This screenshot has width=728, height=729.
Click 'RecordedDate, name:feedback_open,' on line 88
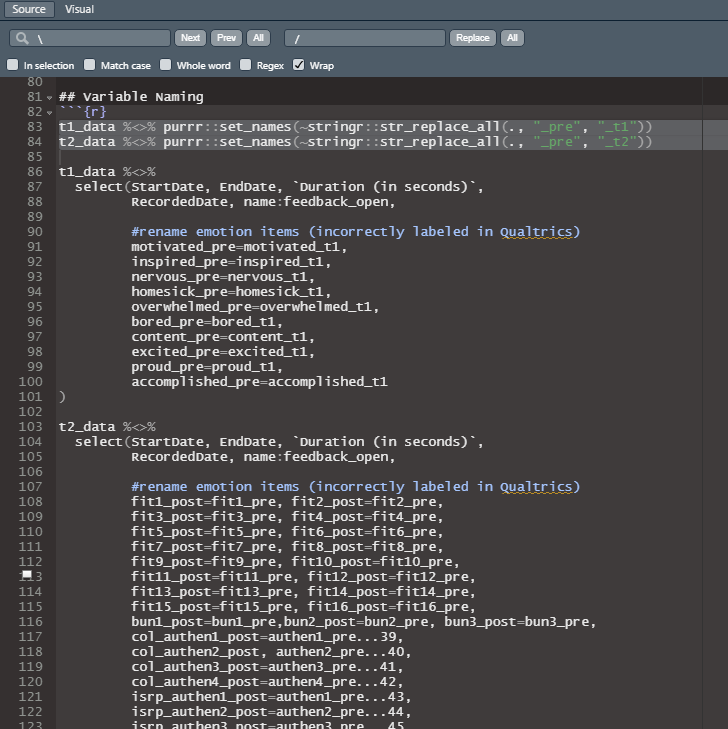263,202
